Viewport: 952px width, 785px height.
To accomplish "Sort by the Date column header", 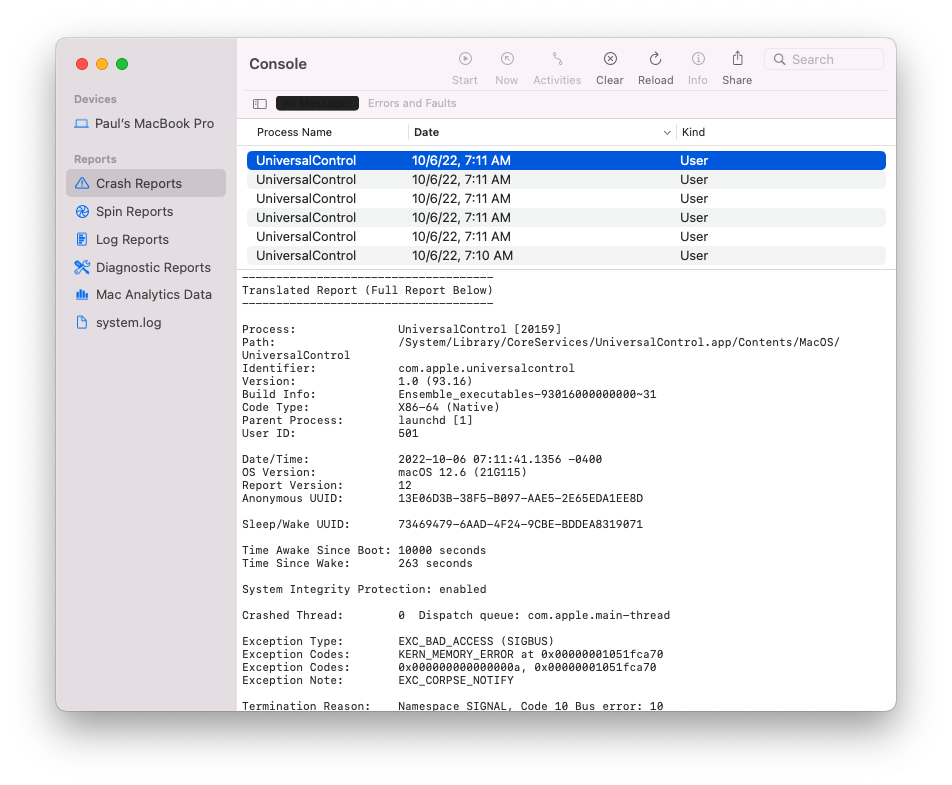I will 426,132.
